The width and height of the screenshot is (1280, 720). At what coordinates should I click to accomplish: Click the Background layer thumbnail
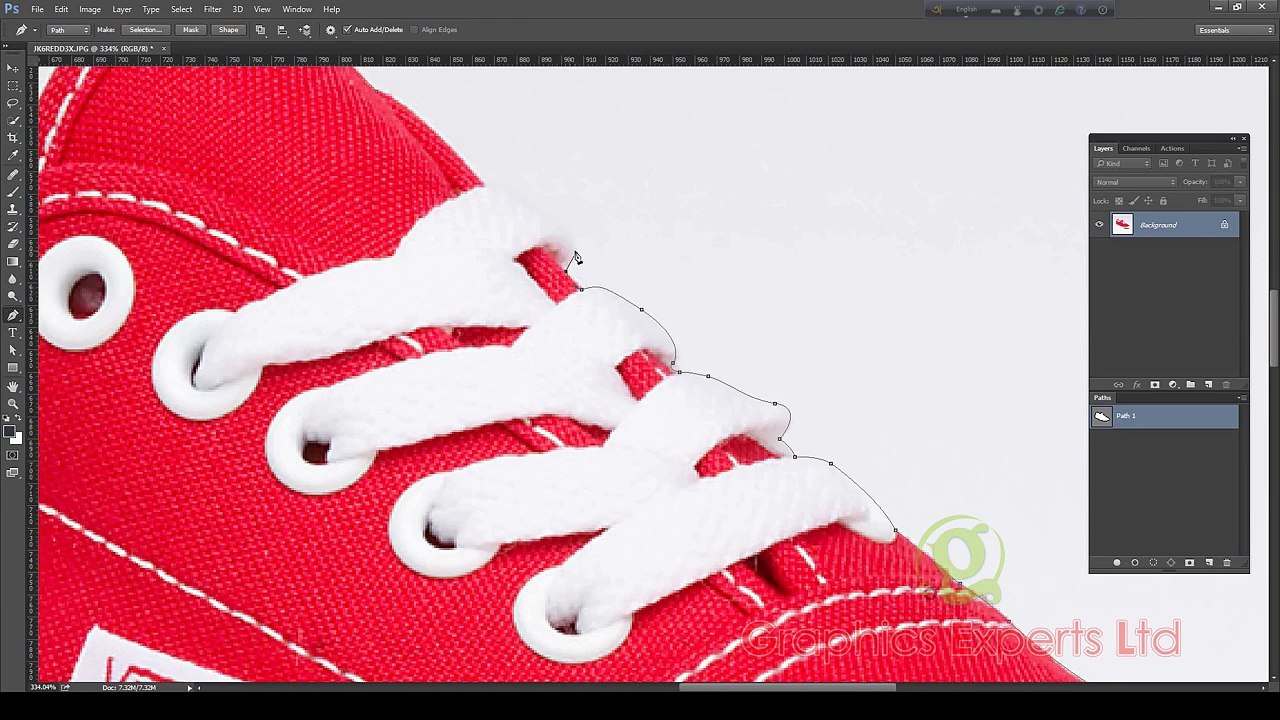pos(1122,224)
